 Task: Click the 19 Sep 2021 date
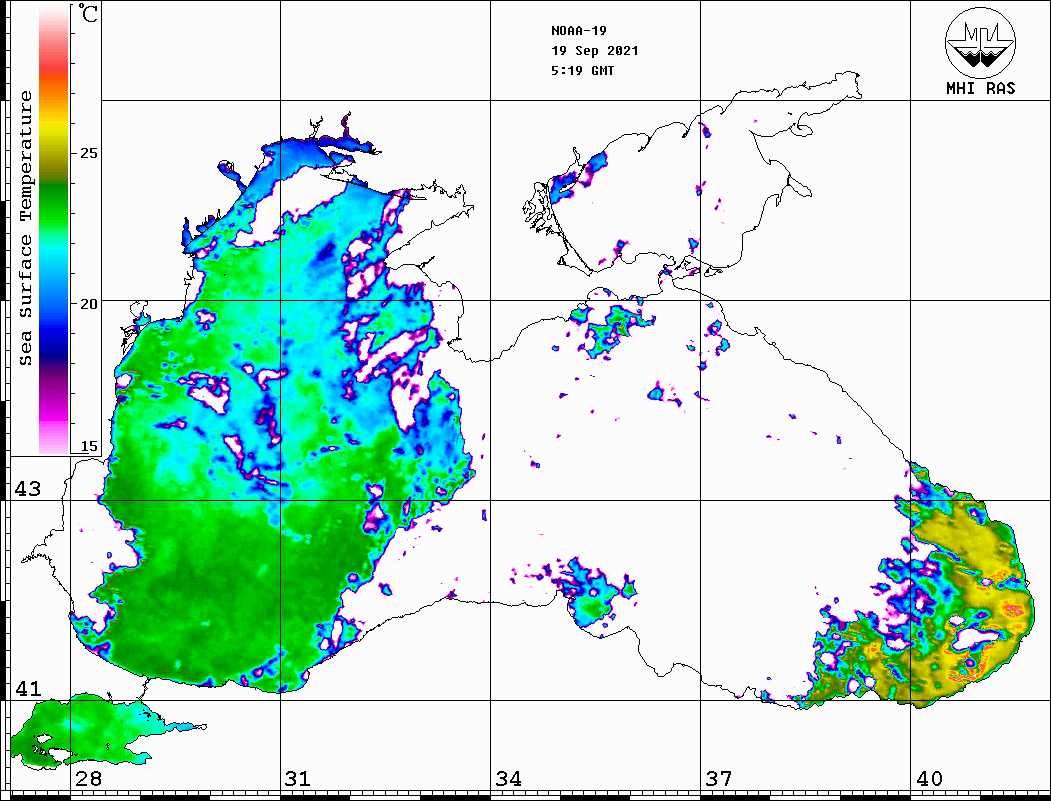(595, 51)
